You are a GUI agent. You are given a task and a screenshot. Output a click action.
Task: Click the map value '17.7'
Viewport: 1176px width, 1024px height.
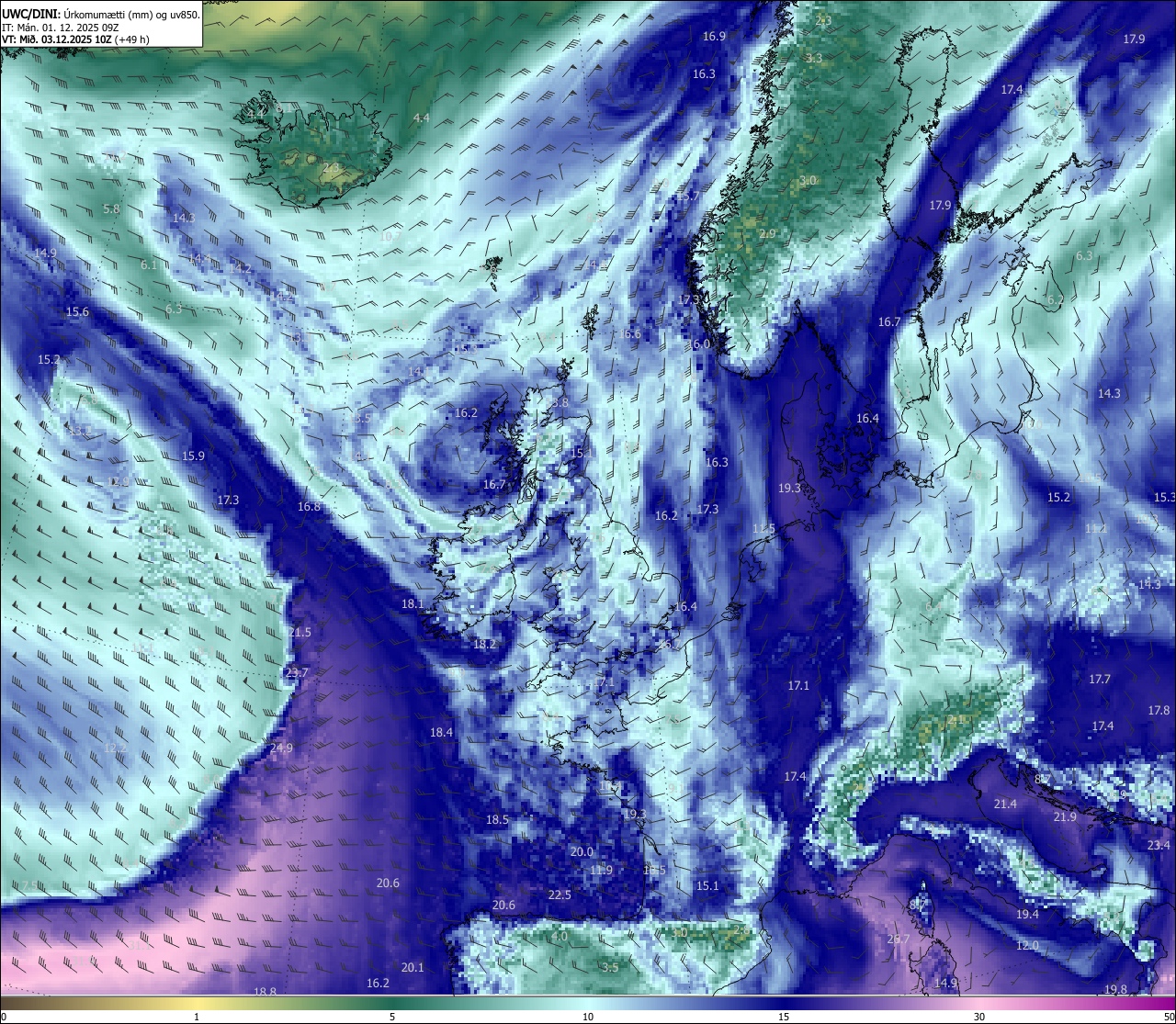(x=1100, y=679)
